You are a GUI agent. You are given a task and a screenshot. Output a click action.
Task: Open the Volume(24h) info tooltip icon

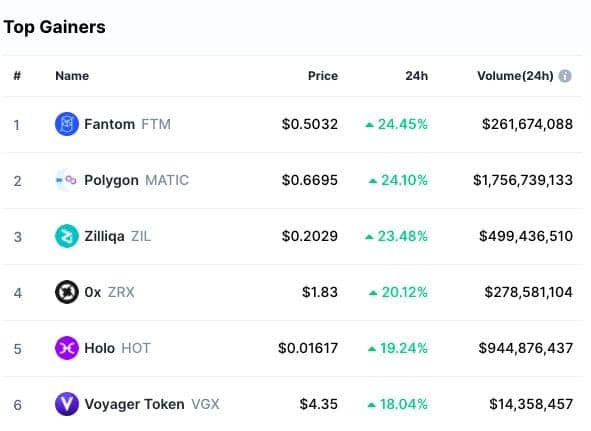pyautogui.click(x=565, y=76)
